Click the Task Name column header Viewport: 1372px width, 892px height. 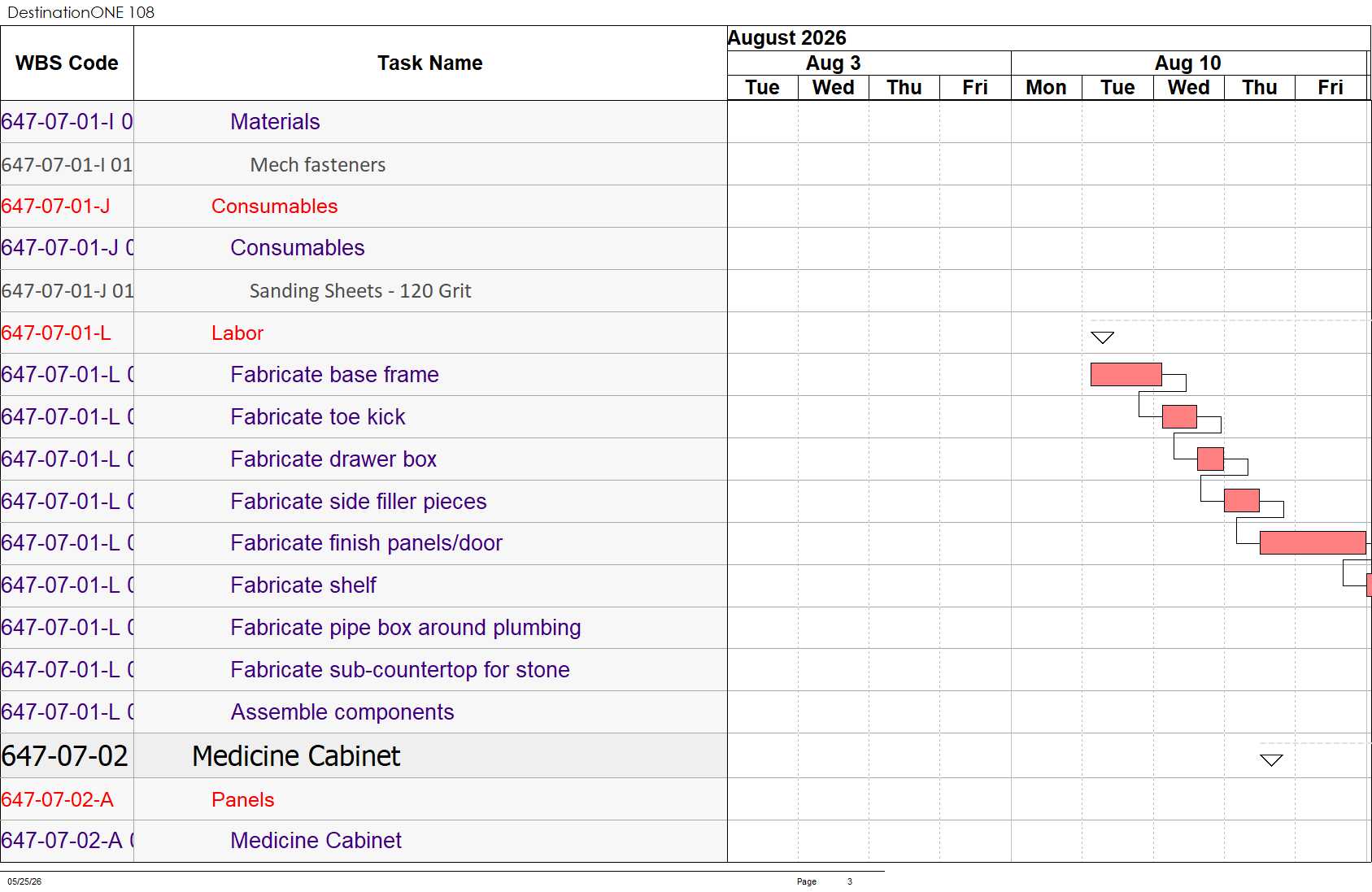[x=430, y=63]
